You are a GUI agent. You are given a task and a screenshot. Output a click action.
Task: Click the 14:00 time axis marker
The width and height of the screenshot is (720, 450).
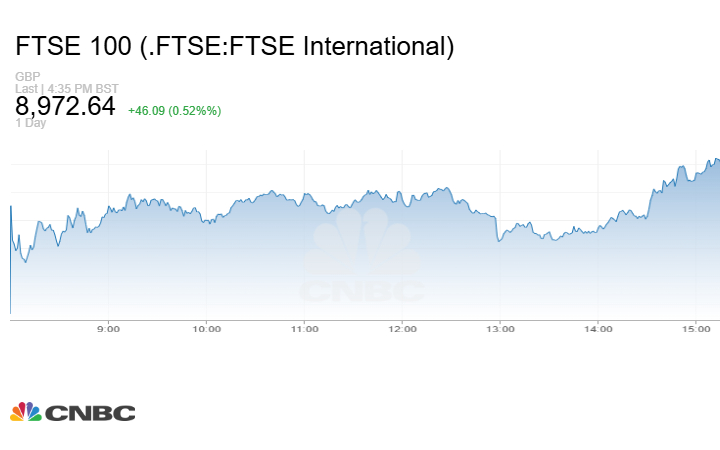click(598, 328)
